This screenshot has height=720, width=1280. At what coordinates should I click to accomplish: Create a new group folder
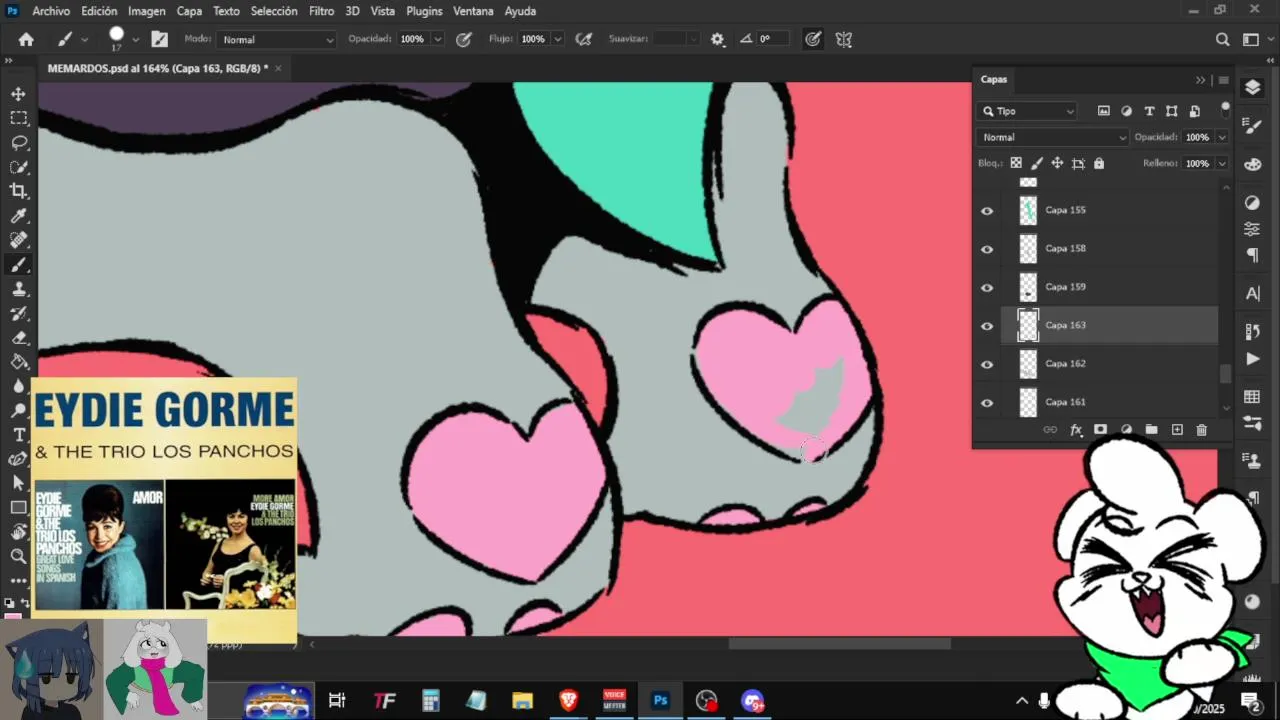1151,430
